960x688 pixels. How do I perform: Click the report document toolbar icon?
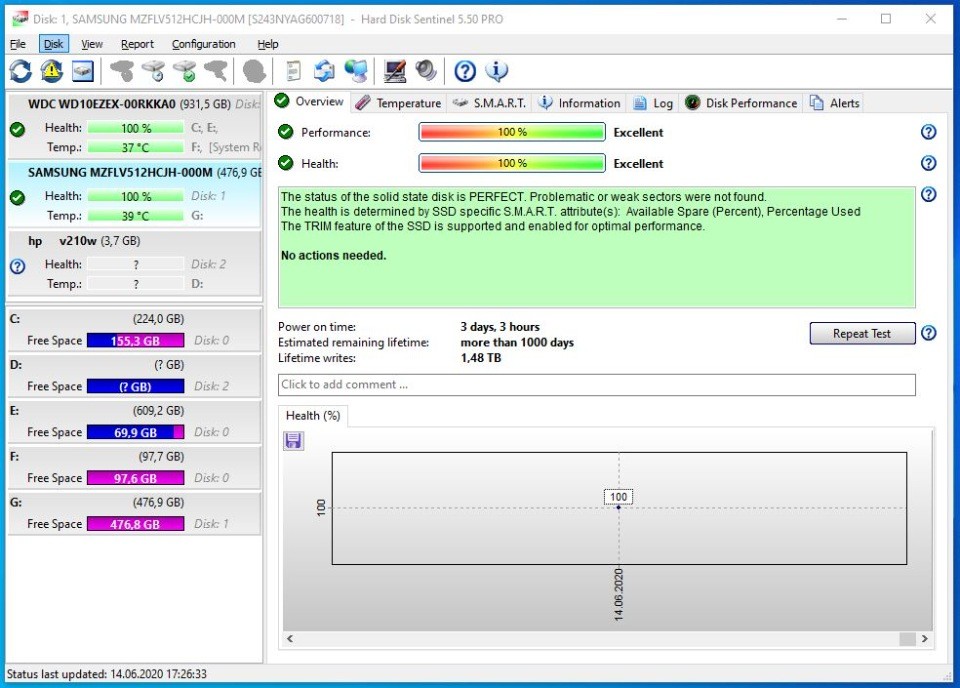click(x=293, y=71)
